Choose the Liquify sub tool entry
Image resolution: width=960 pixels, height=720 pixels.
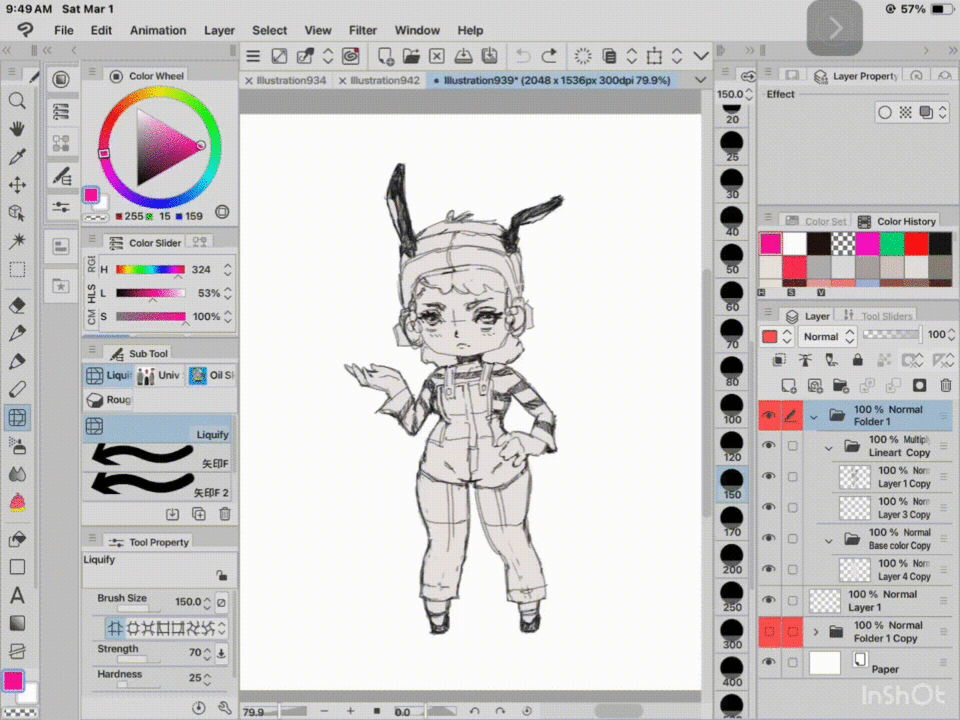coord(158,427)
